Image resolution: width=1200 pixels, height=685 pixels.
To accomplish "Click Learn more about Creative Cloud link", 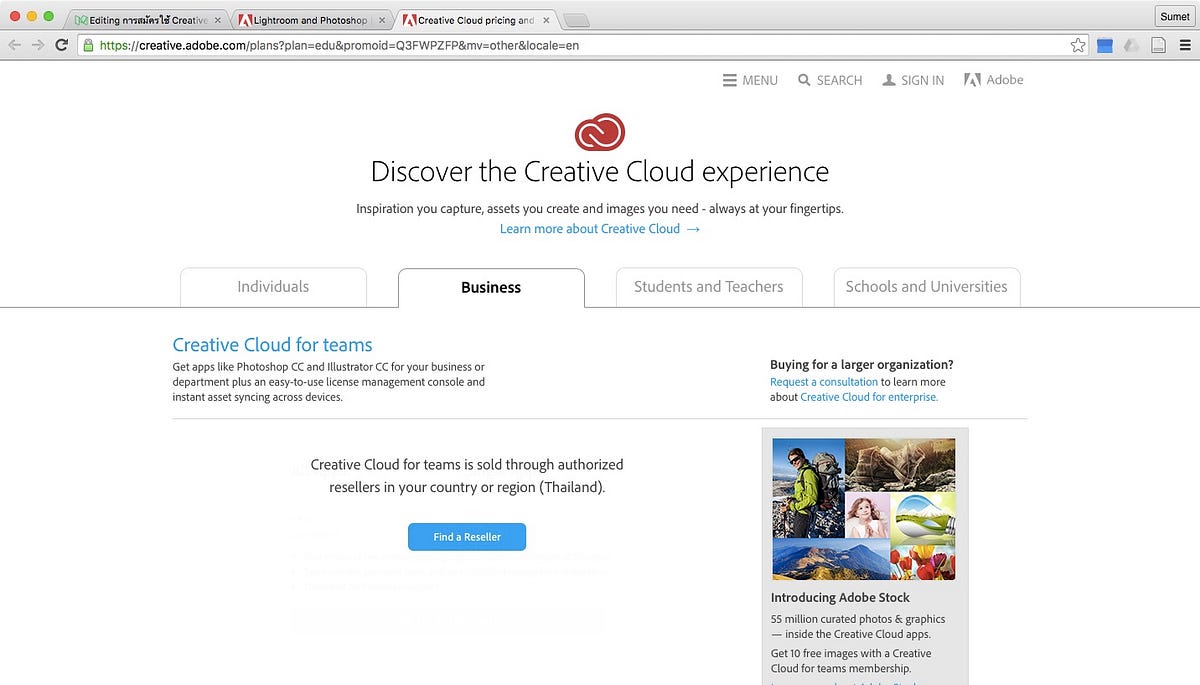I will pos(600,229).
